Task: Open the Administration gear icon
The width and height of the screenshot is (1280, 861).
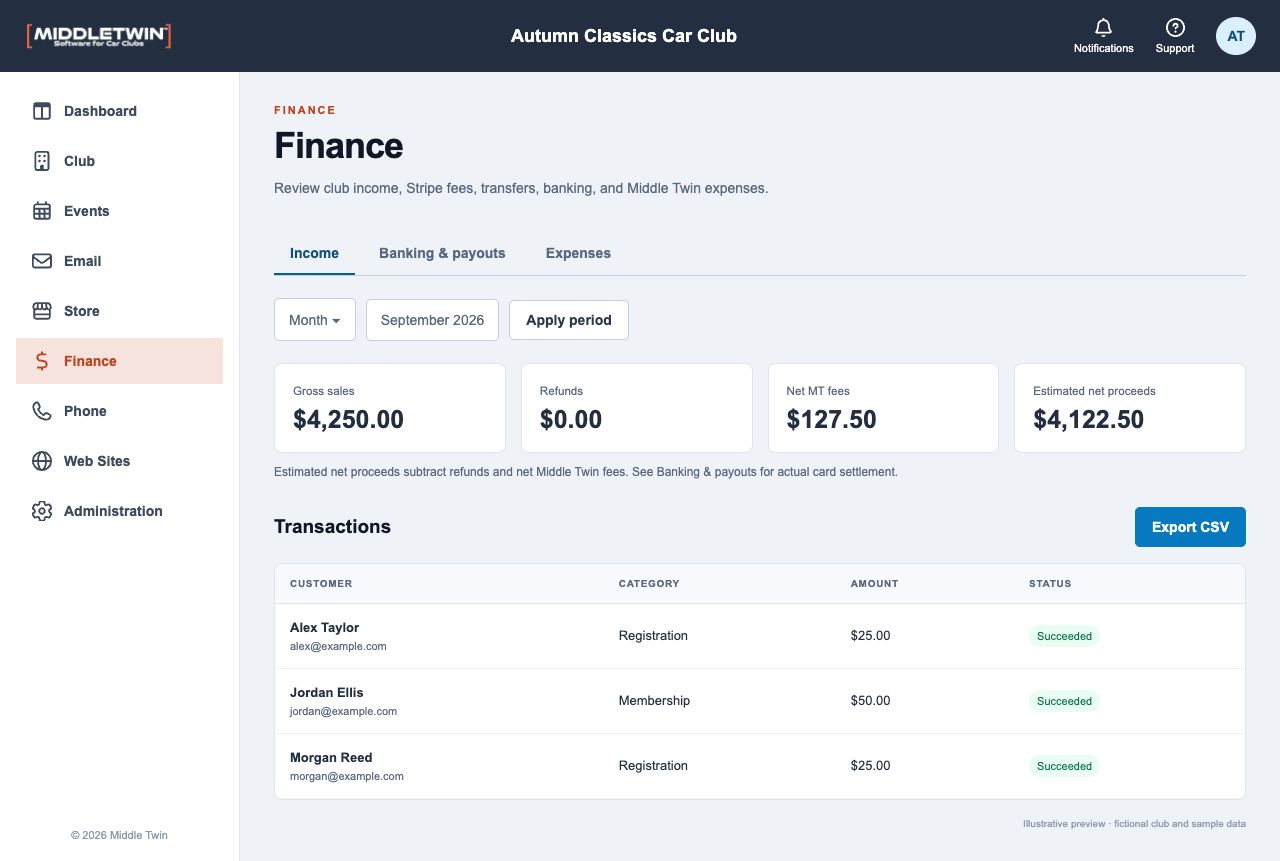Action: click(x=42, y=511)
